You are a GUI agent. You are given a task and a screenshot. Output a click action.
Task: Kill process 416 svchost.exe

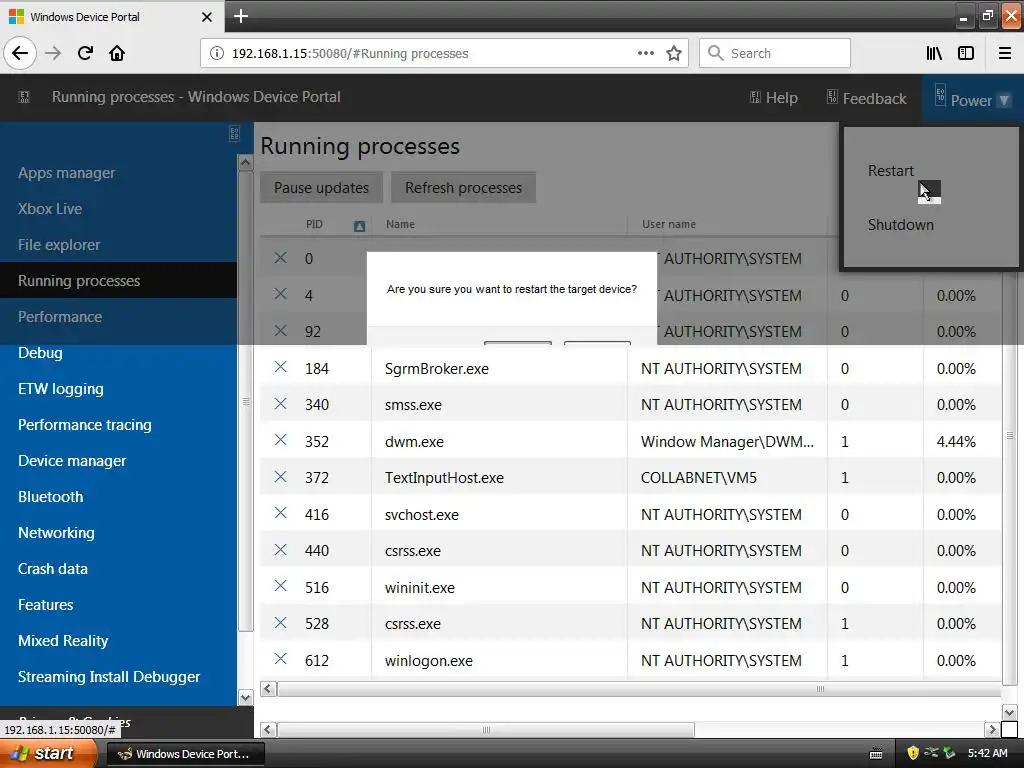[280, 513]
